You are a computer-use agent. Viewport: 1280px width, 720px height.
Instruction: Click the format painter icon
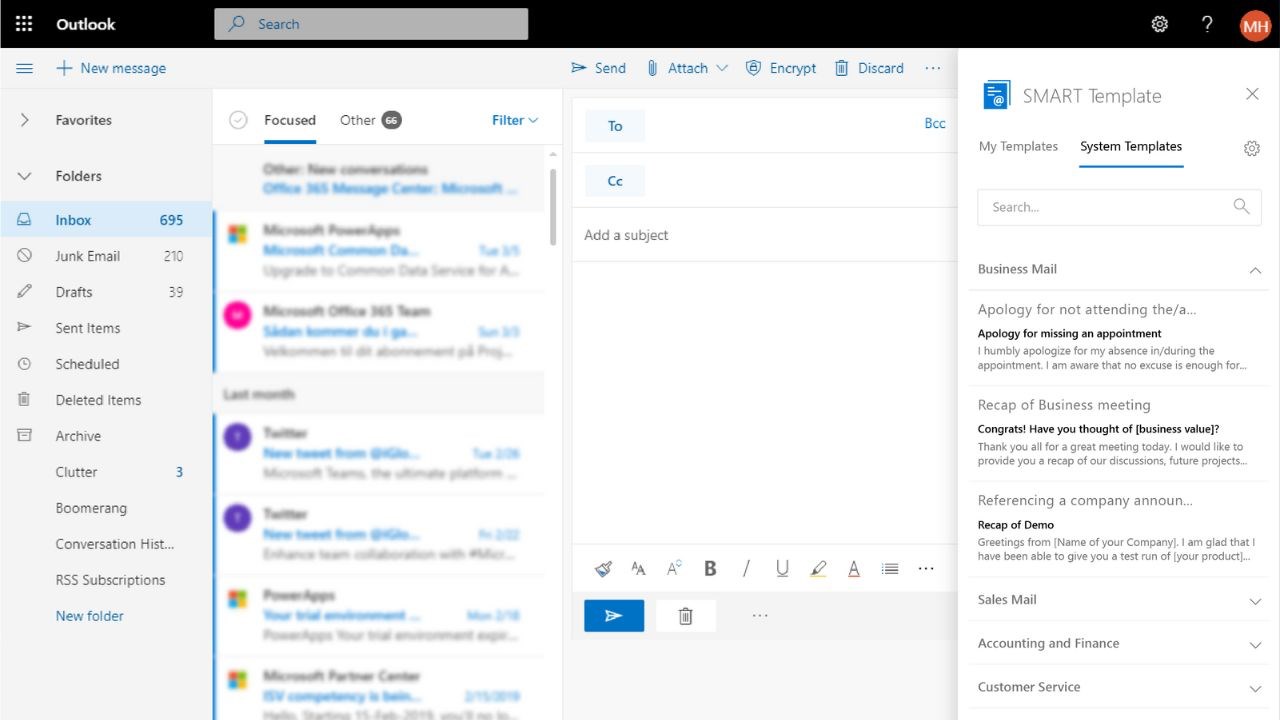tap(603, 568)
